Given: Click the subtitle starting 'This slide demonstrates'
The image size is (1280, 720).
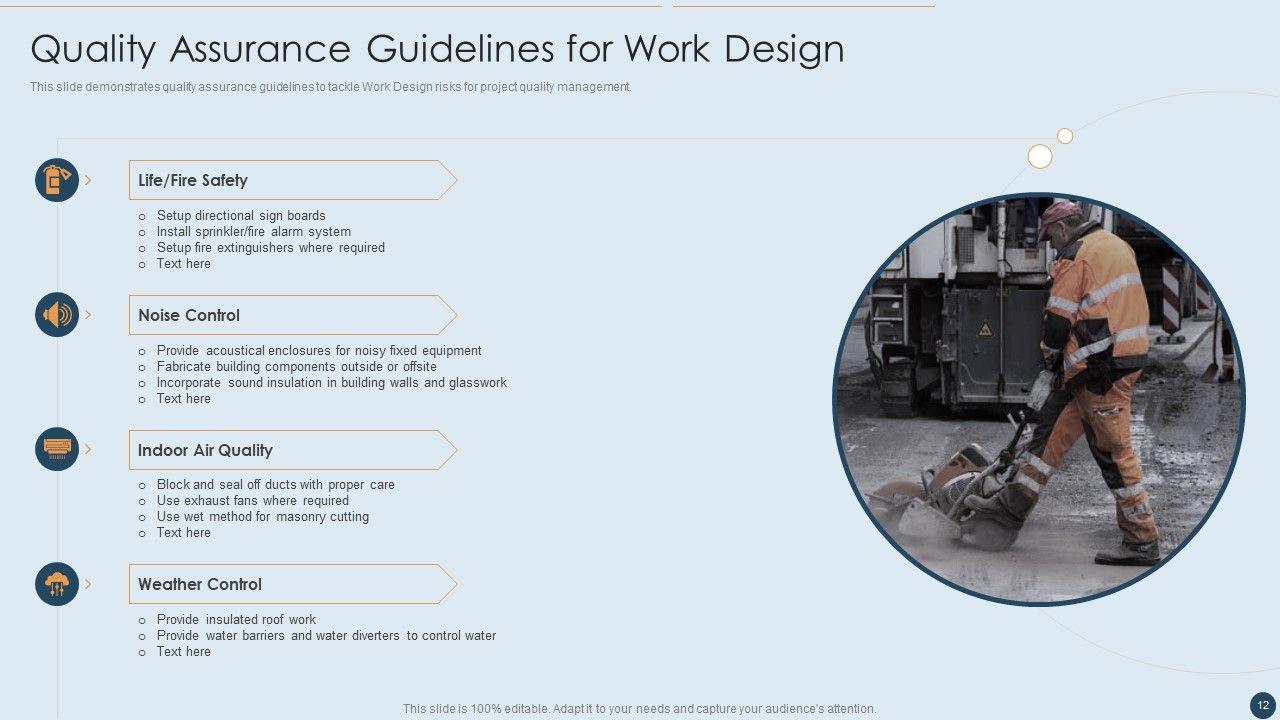Looking at the screenshot, I should pyautogui.click(x=331, y=87).
